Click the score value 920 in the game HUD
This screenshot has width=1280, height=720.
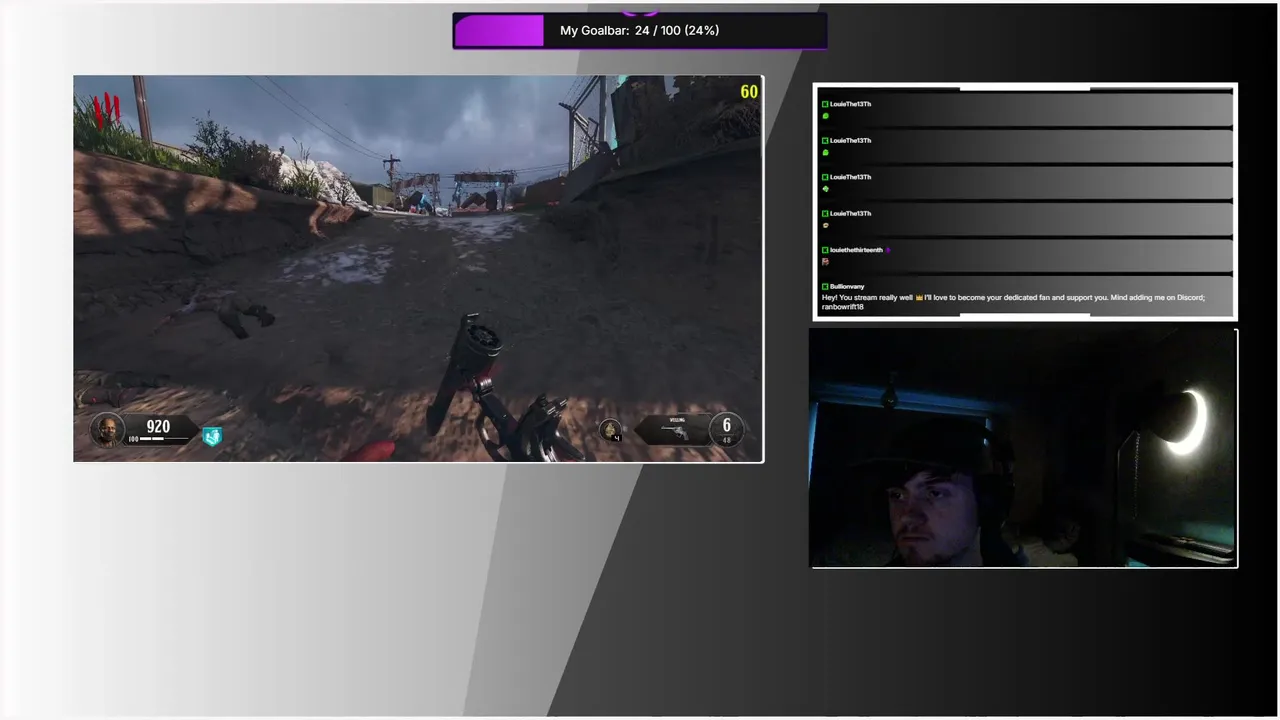(158, 426)
